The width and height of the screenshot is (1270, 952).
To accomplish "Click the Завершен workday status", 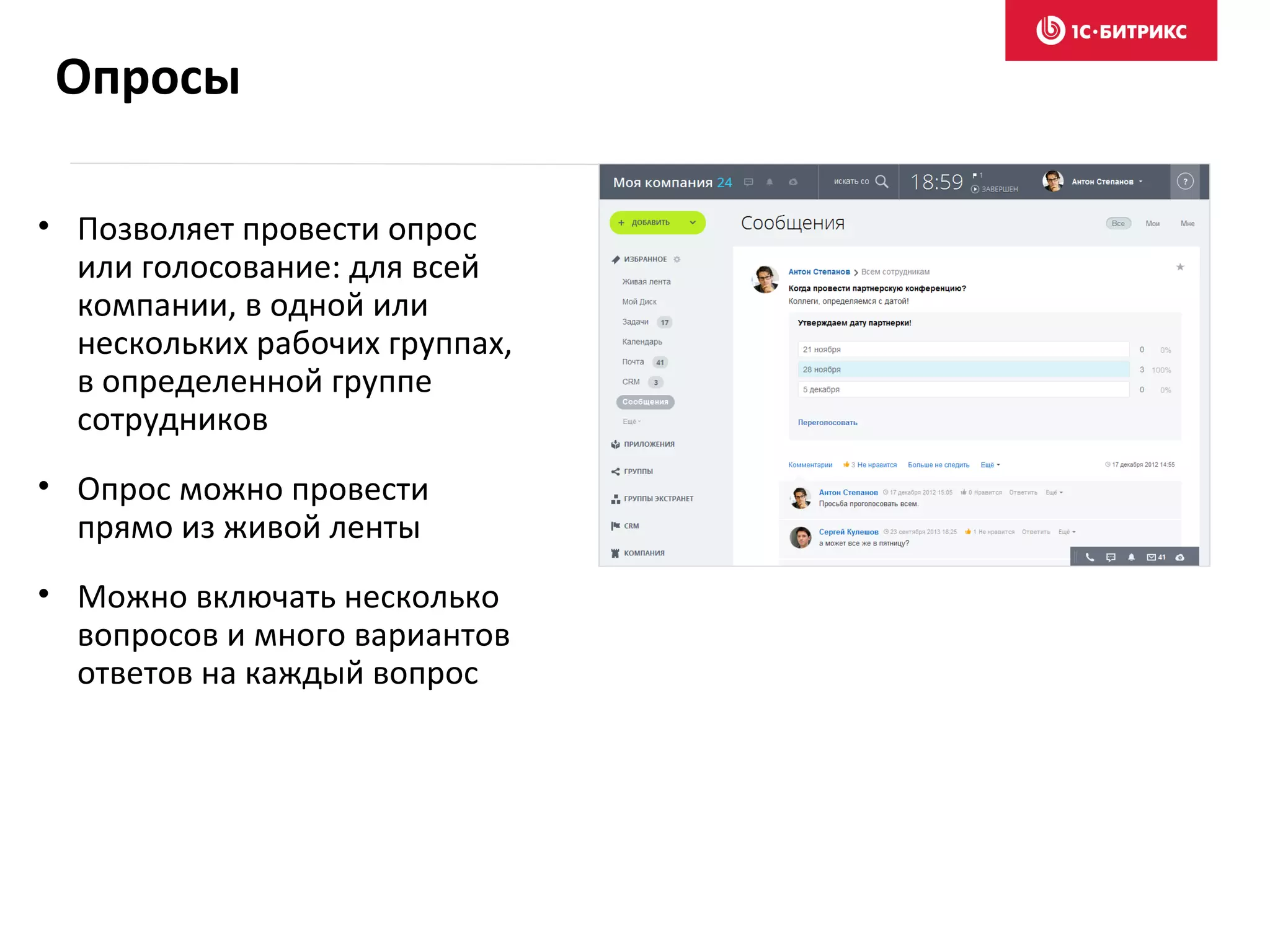I will pyautogui.click(x=995, y=189).
